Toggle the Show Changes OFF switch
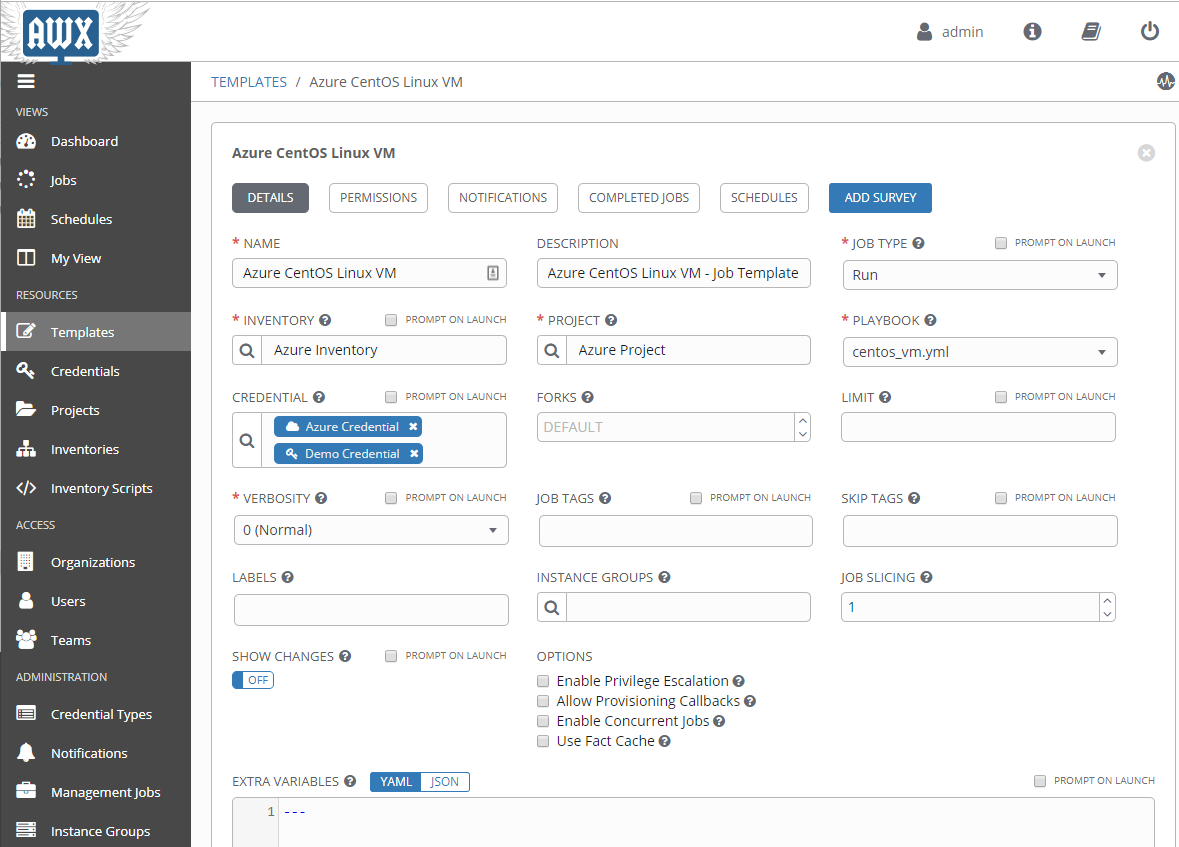The width and height of the screenshot is (1179, 847). [x=253, y=680]
